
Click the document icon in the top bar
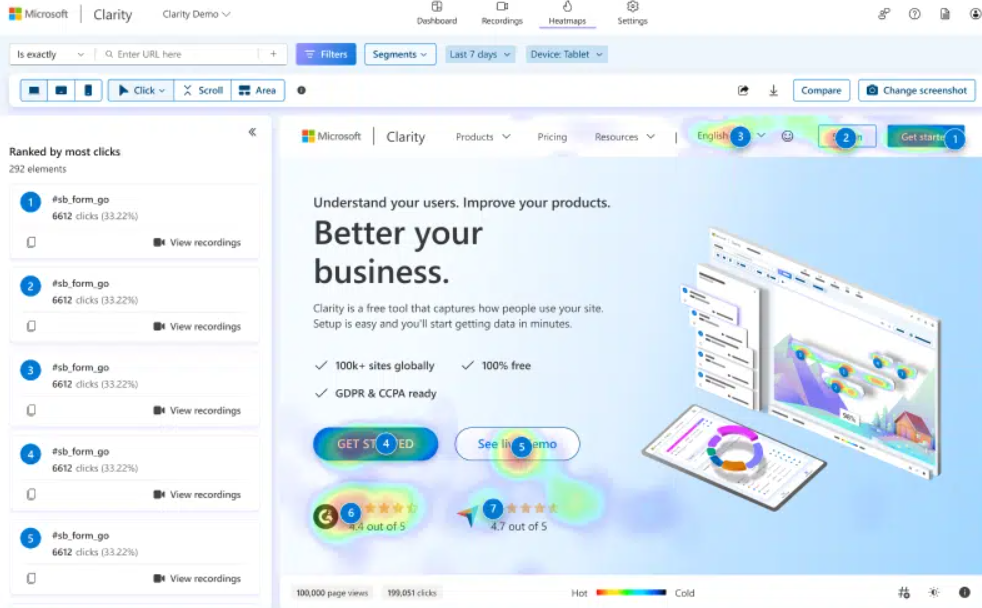(x=945, y=14)
